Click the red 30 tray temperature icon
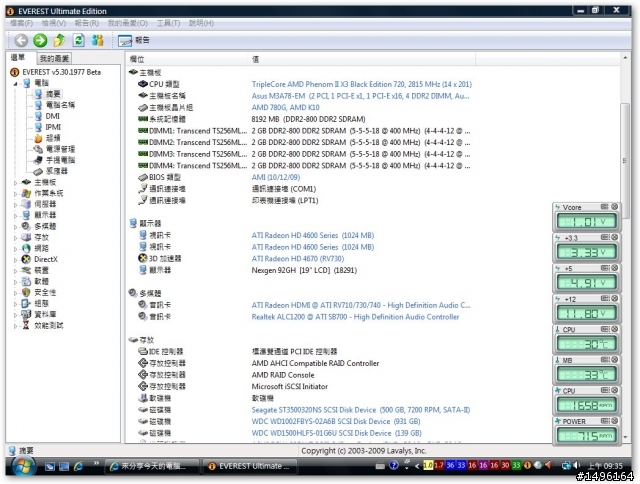The image size is (640, 484). [505, 465]
